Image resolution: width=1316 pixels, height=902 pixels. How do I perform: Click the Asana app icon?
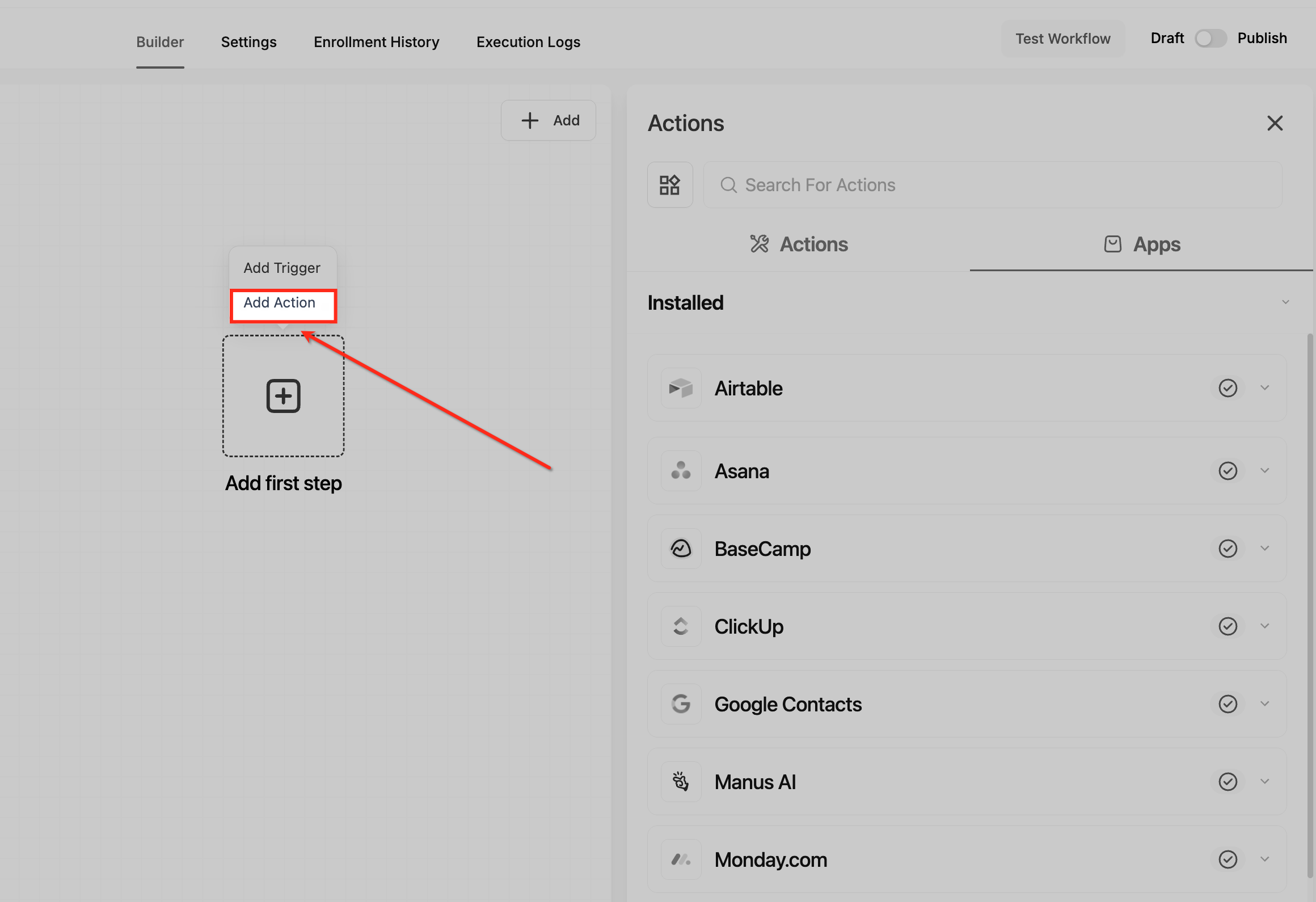[x=681, y=471]
